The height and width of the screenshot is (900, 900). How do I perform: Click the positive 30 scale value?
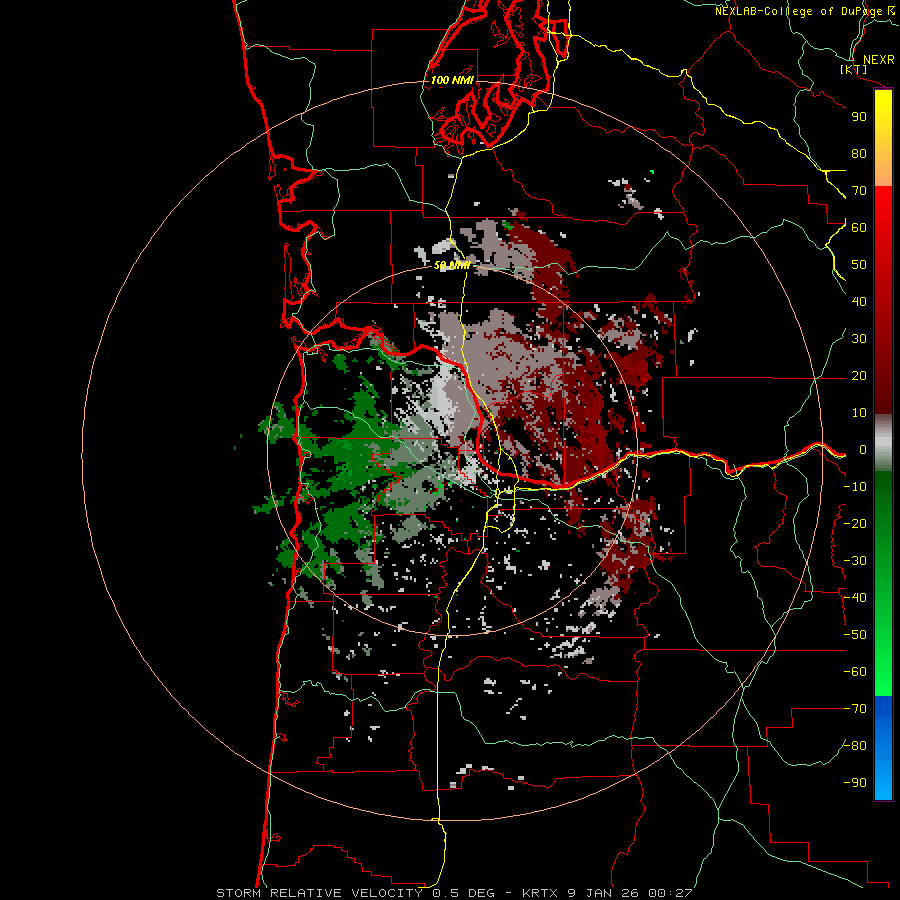[859, 339]
